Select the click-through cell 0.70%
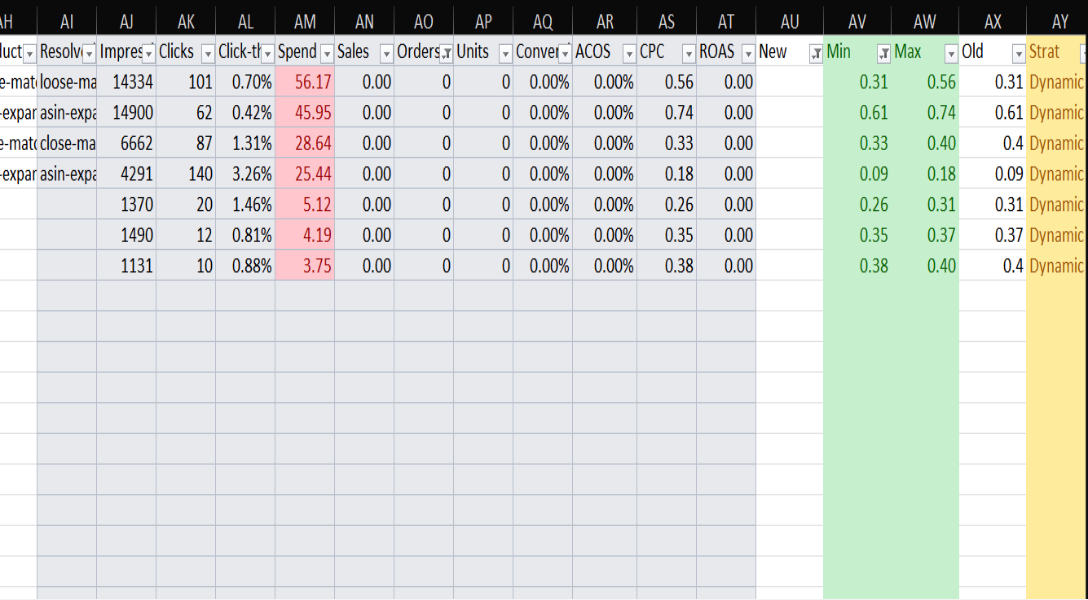The width and height of the screenshot is (1088, 600). 246,82
